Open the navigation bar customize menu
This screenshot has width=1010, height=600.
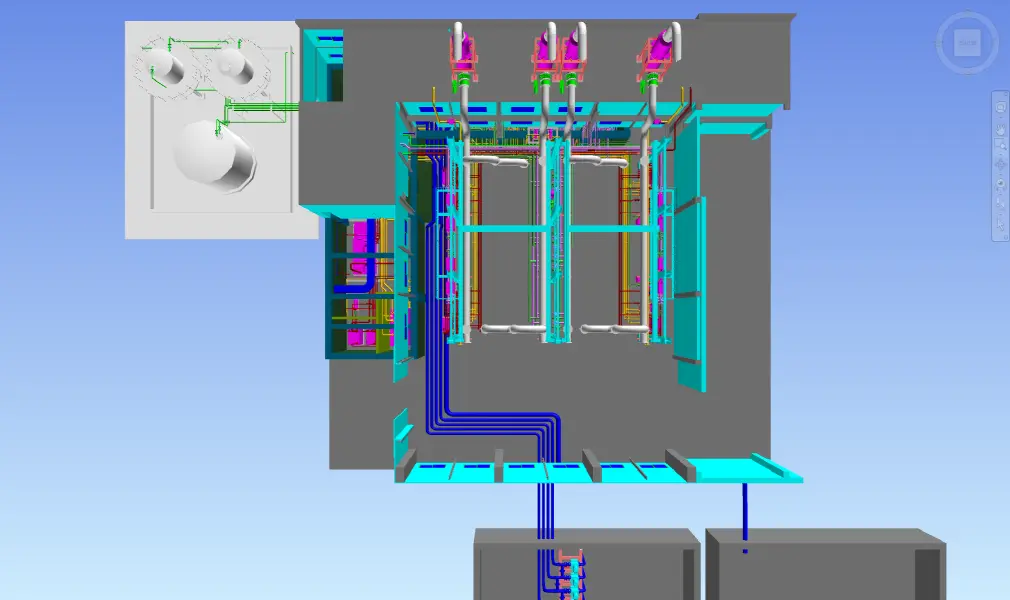point(1000,236)
